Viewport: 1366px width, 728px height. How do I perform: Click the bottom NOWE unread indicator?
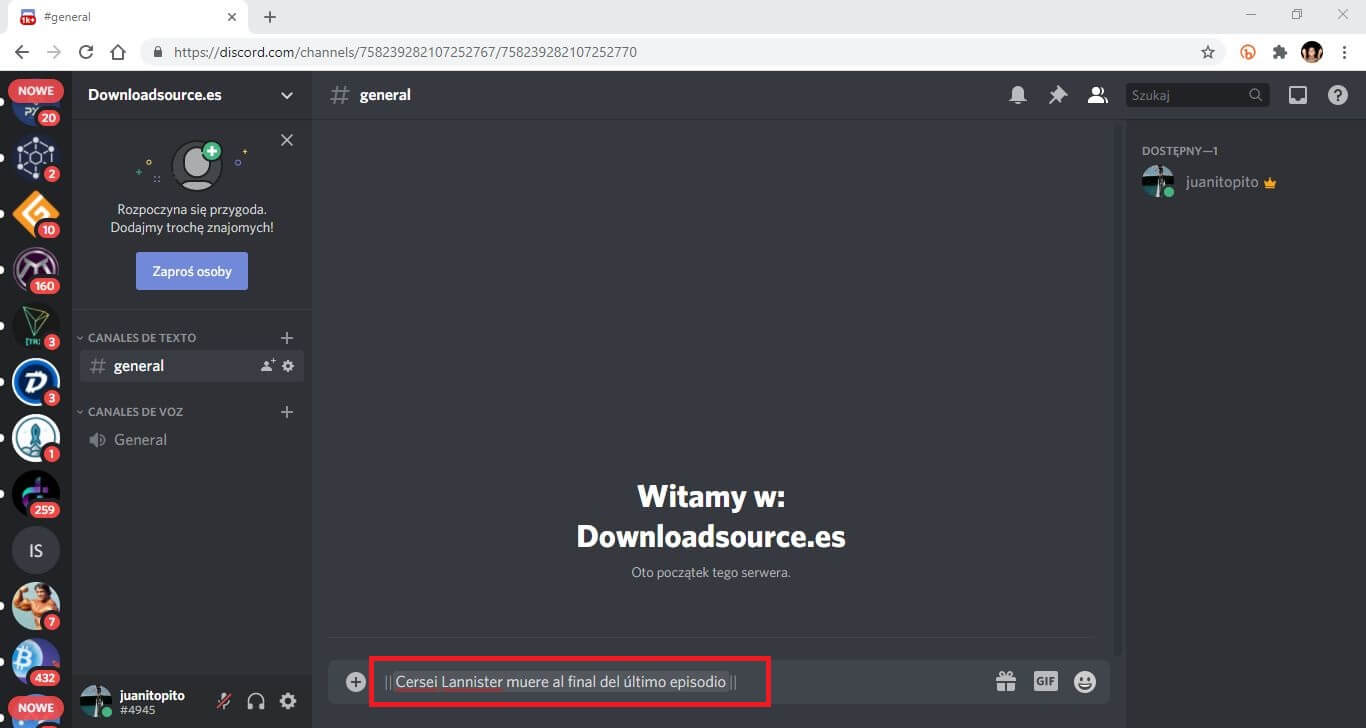tap(36, 707)
